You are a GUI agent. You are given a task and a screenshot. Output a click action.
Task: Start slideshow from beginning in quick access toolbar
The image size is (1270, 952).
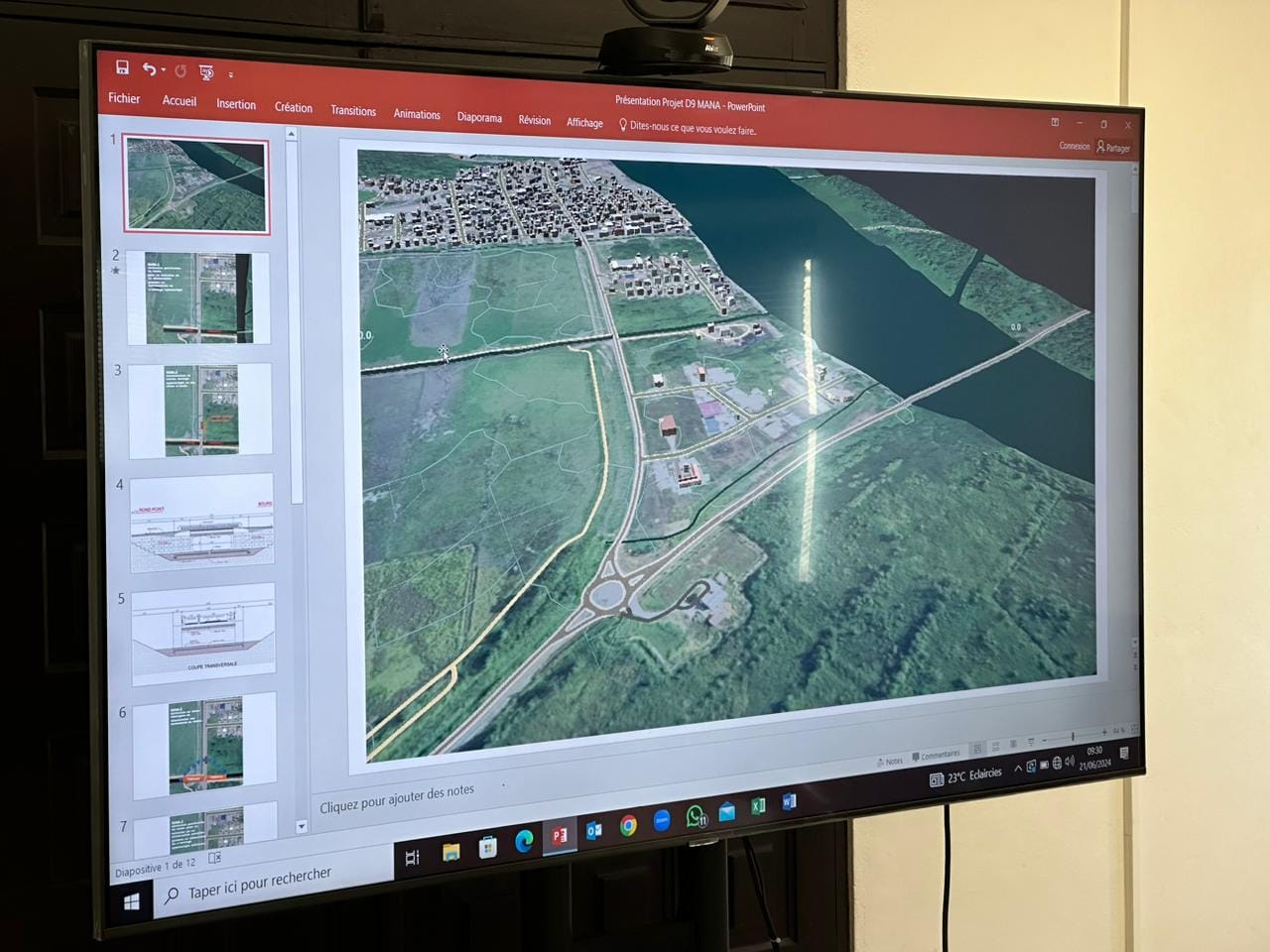pyautogui.click(x=206, y=72)
